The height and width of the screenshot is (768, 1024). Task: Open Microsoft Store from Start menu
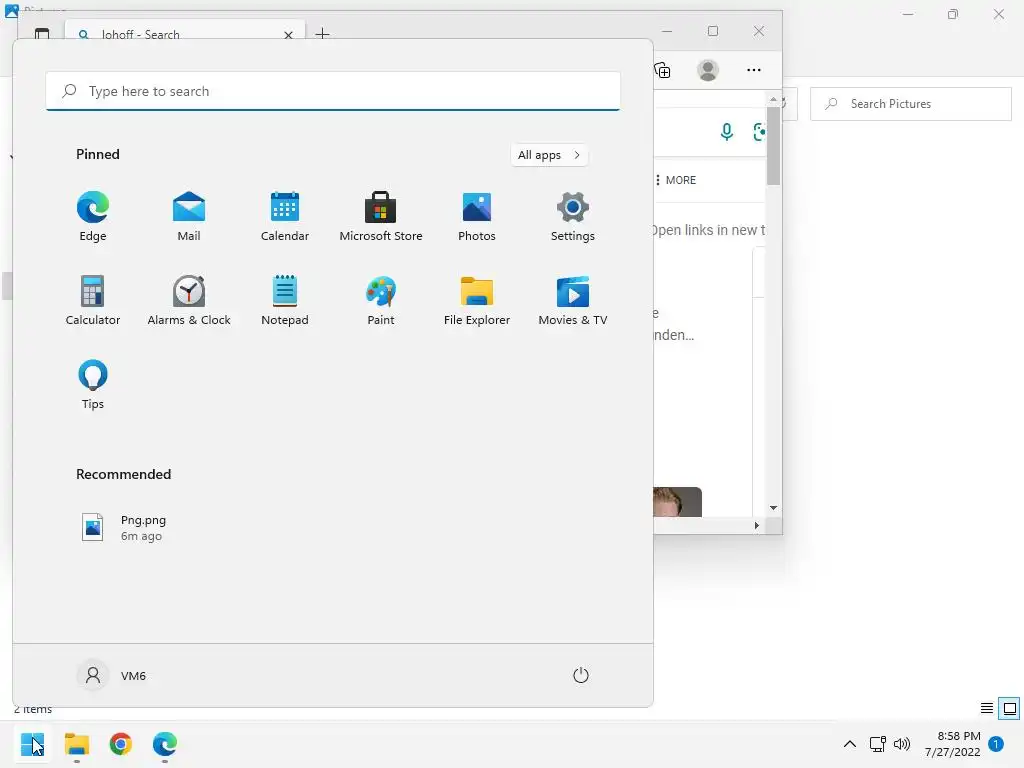(381, 216)
